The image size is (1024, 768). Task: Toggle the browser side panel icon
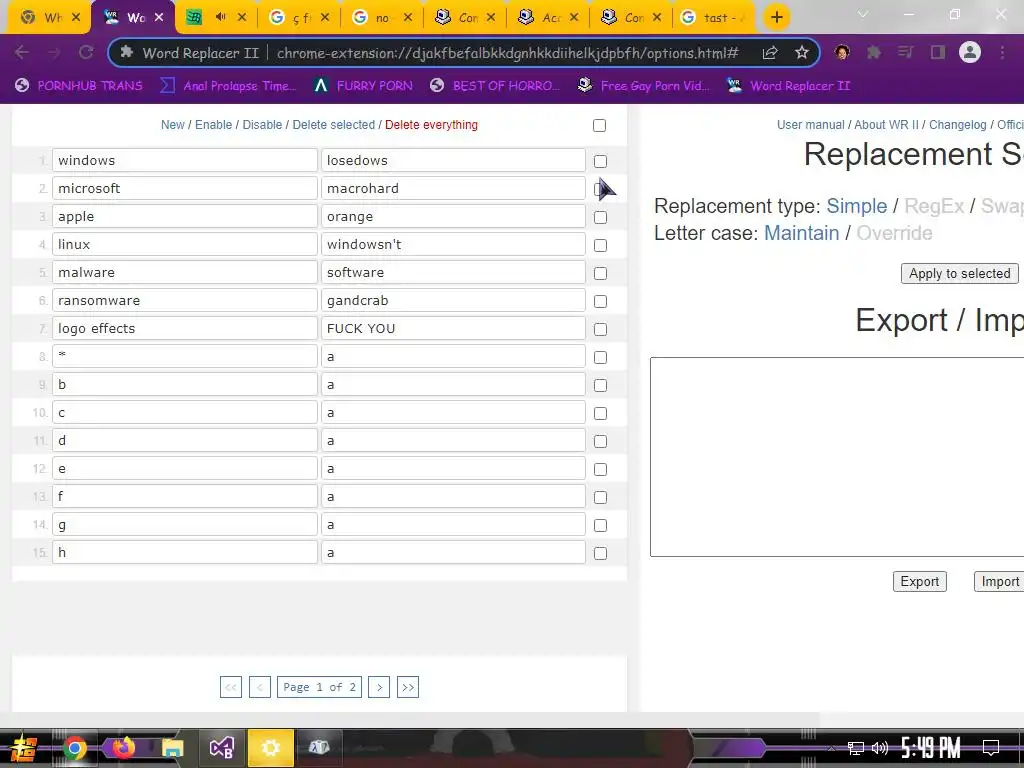[x=938, y=52]
